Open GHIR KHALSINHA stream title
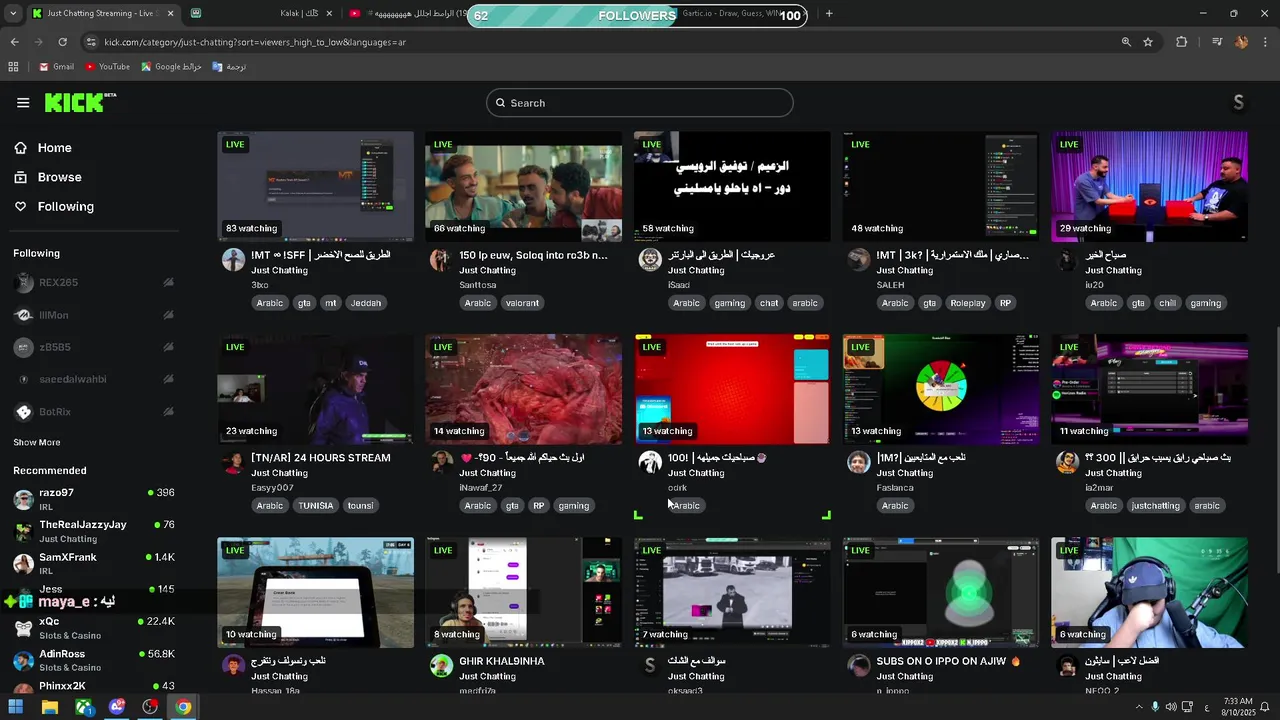 [502, 661]
